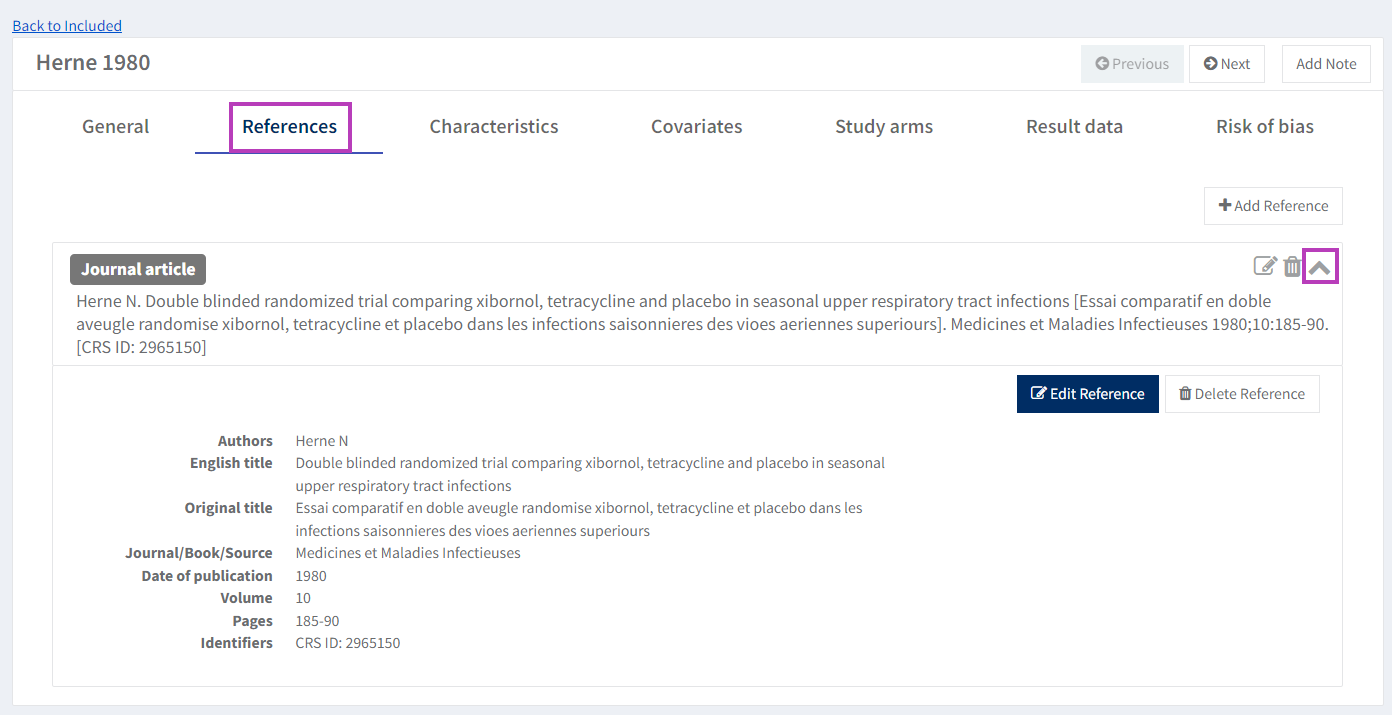
Task: Open the Covariates tab
Action: pyautogui.click(x=696, y=127)
